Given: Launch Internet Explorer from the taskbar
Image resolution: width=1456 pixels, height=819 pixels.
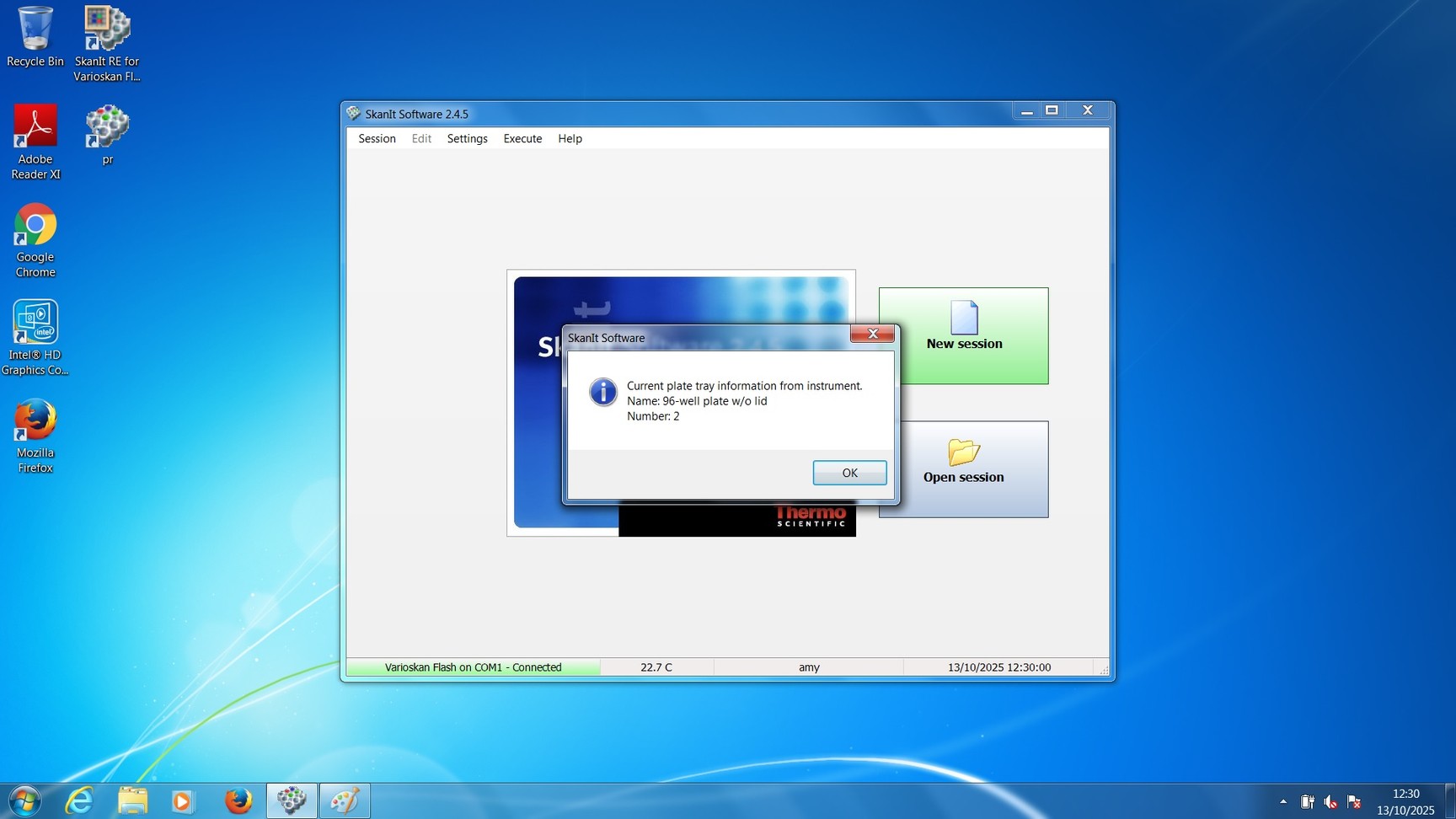Looking at the screenshot, I should [79, 800].
